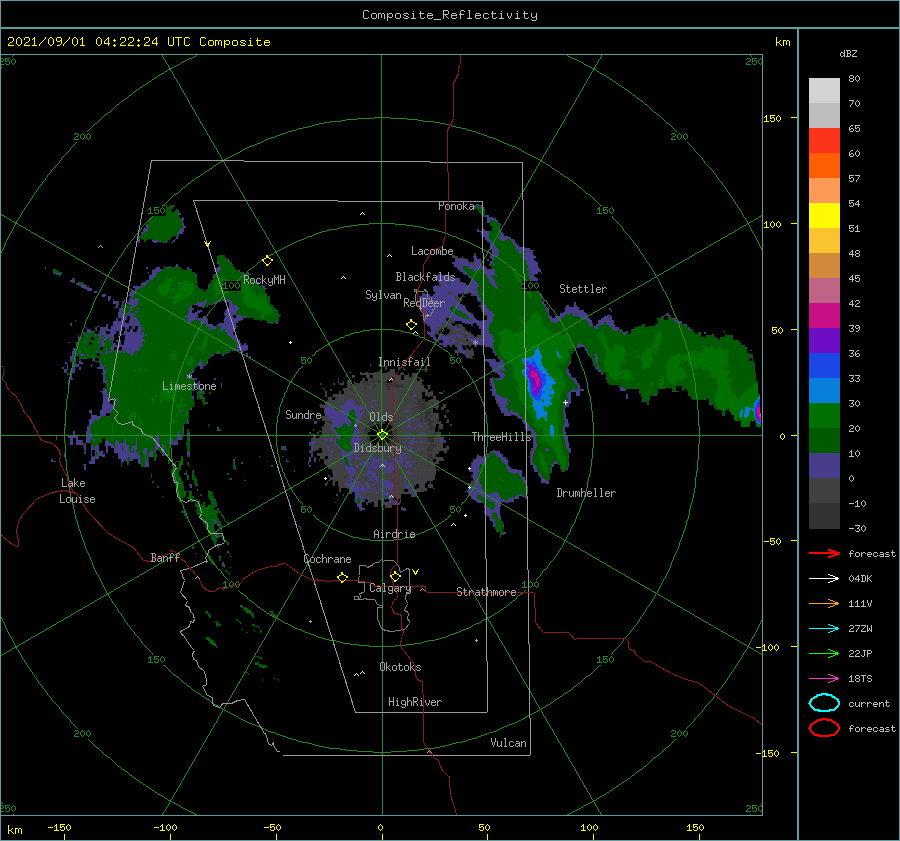Click the 18TS legend label text

point(860,679)
